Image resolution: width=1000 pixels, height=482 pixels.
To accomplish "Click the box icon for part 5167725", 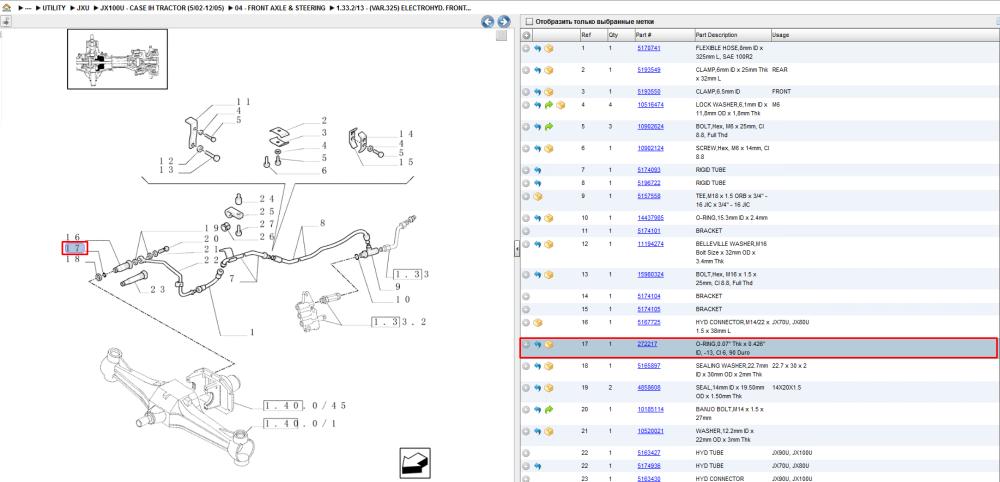I will 537,323.
